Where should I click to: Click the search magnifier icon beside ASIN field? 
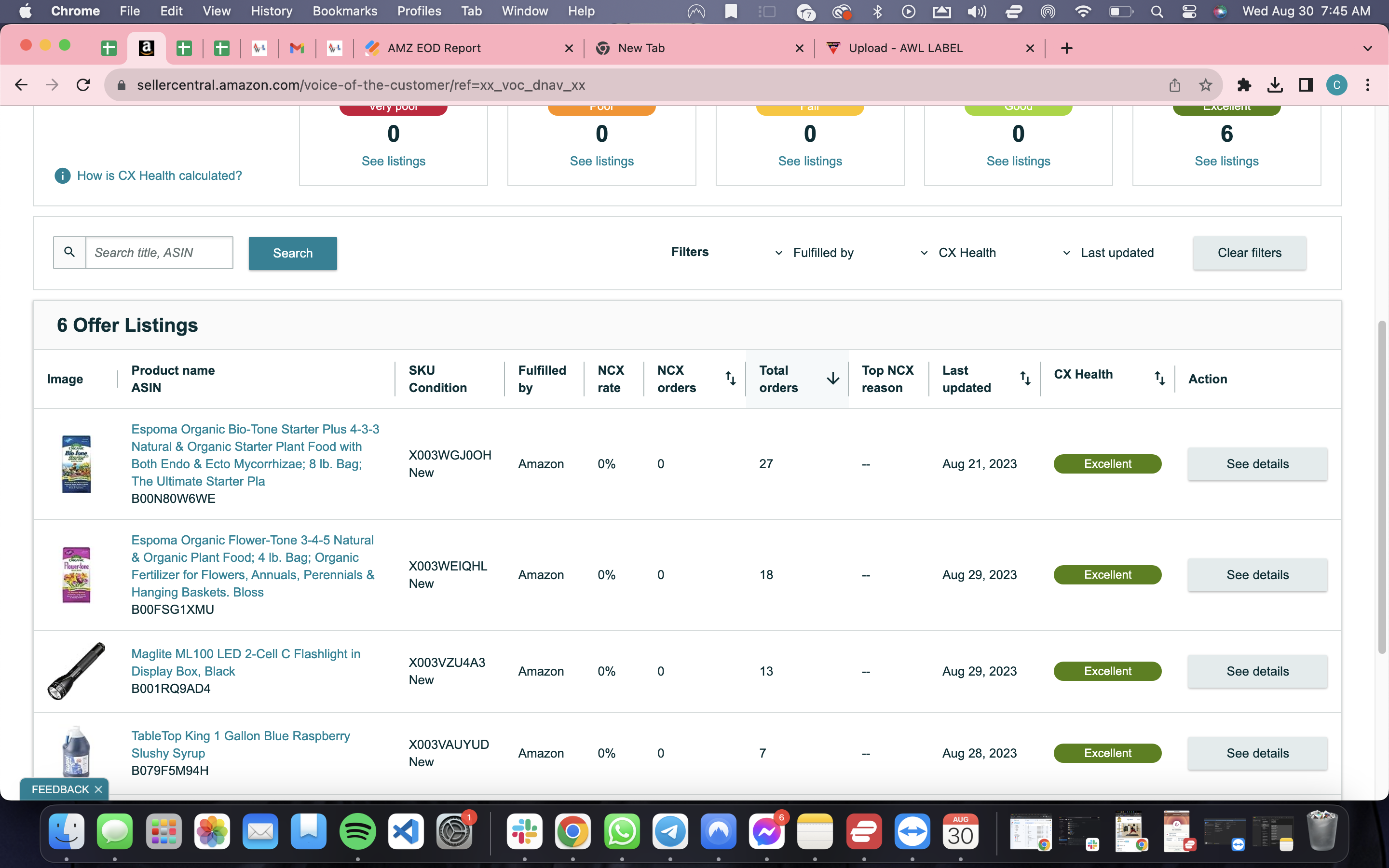(x=69, y=253)
